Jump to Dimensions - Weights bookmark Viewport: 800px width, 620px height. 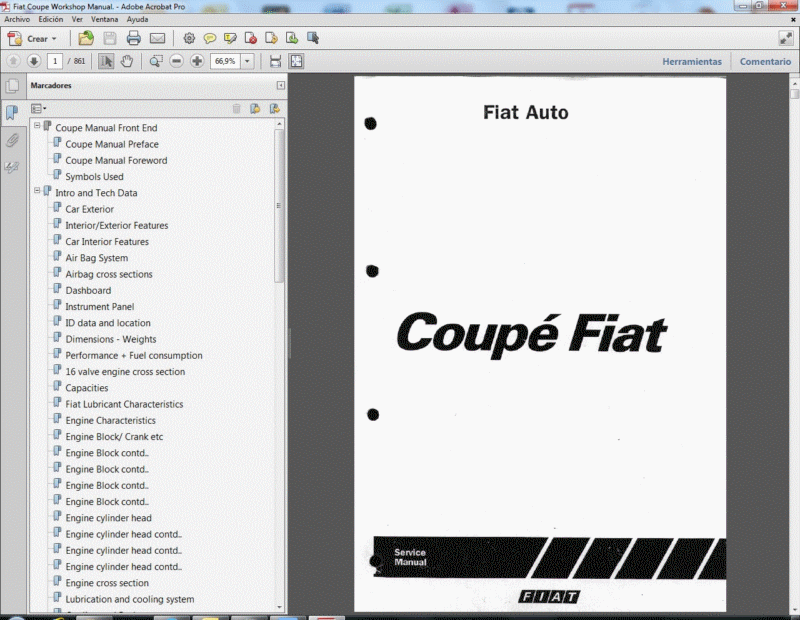(x=111, y=340)
